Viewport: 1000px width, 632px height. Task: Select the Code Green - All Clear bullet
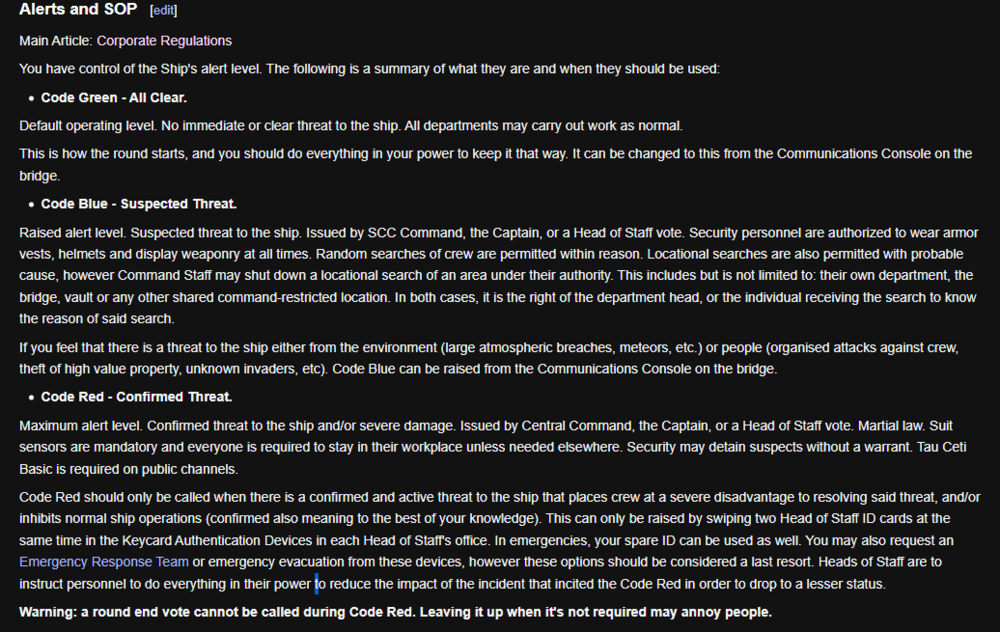point(114,98)
